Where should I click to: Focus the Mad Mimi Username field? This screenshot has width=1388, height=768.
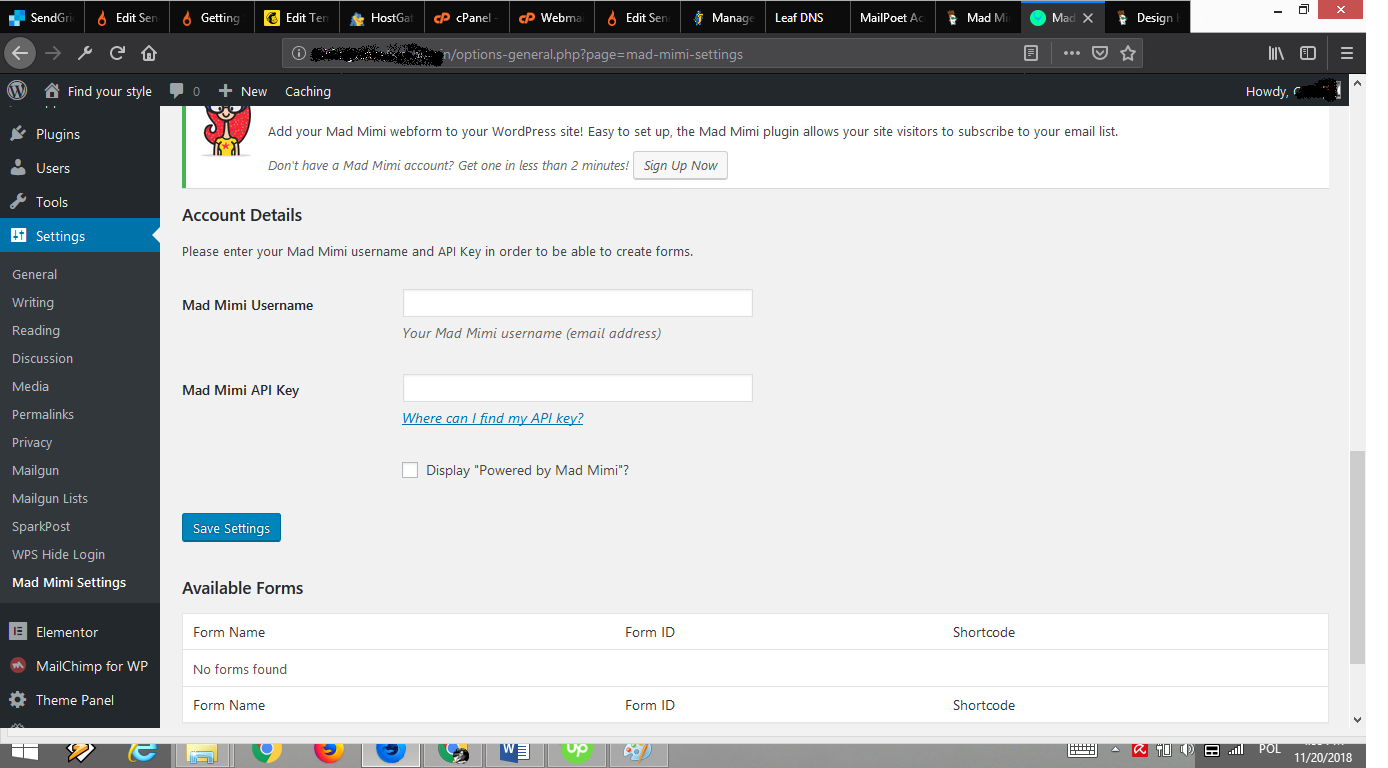click(x=577, y=303)
